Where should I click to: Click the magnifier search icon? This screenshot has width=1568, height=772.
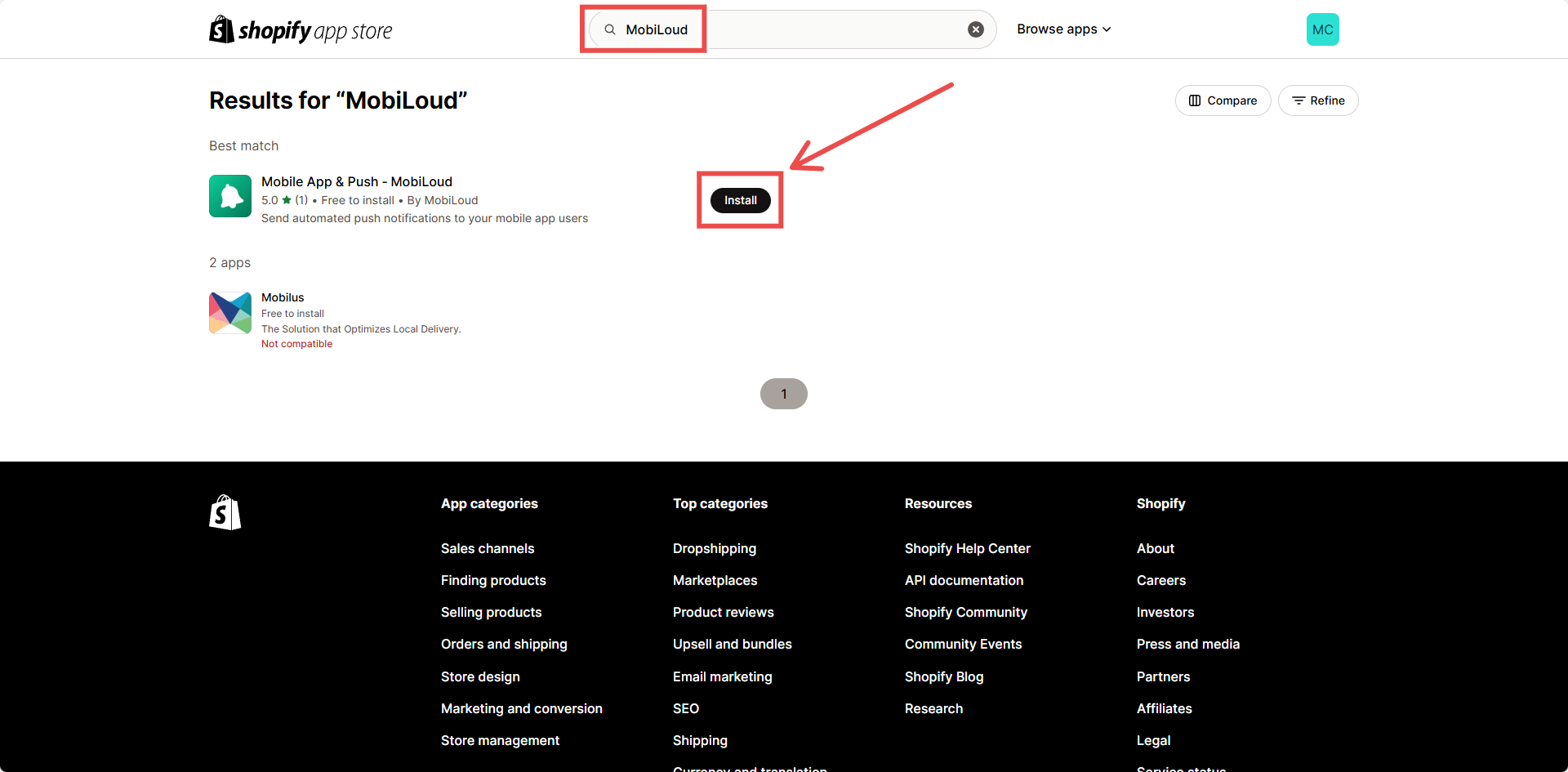[610, 29]
